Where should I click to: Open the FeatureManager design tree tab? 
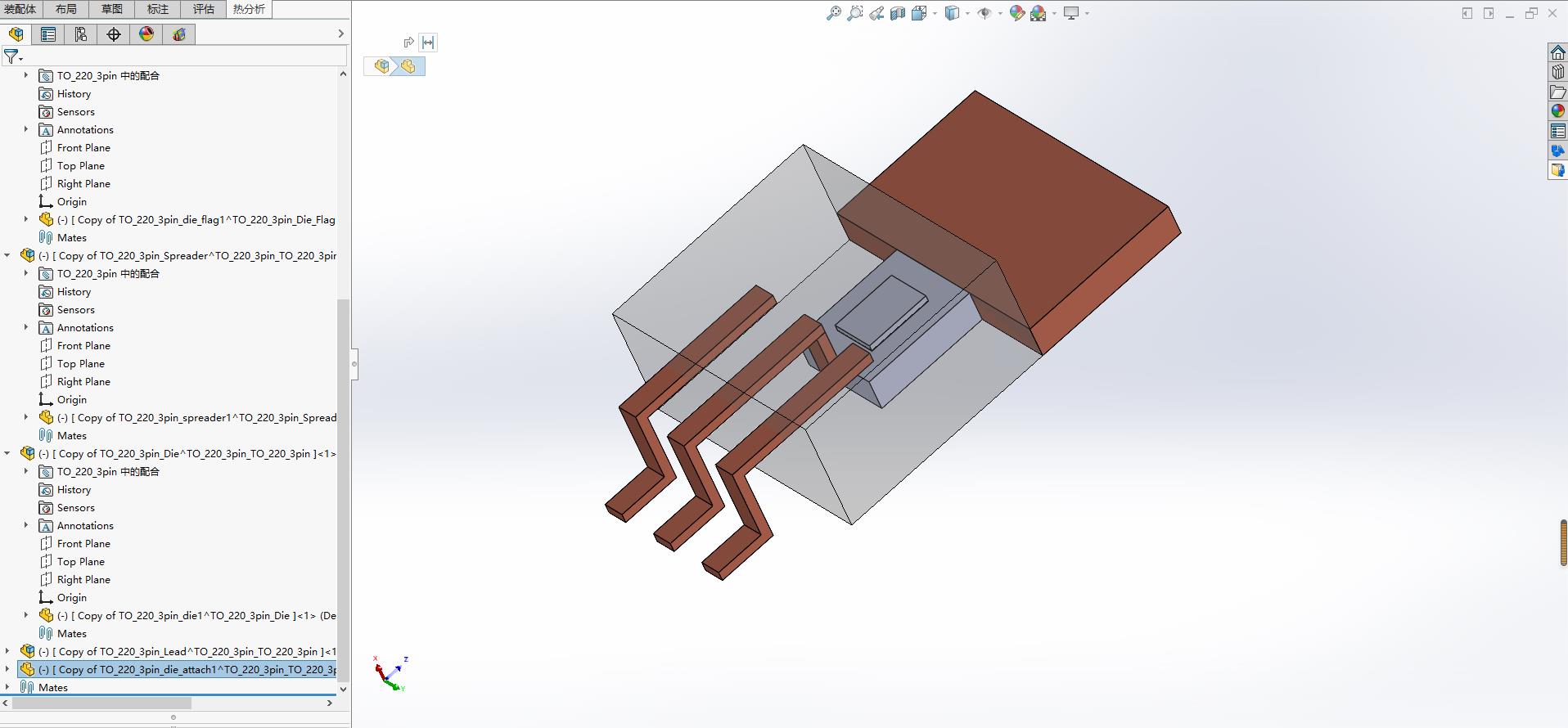pos(16,34)
